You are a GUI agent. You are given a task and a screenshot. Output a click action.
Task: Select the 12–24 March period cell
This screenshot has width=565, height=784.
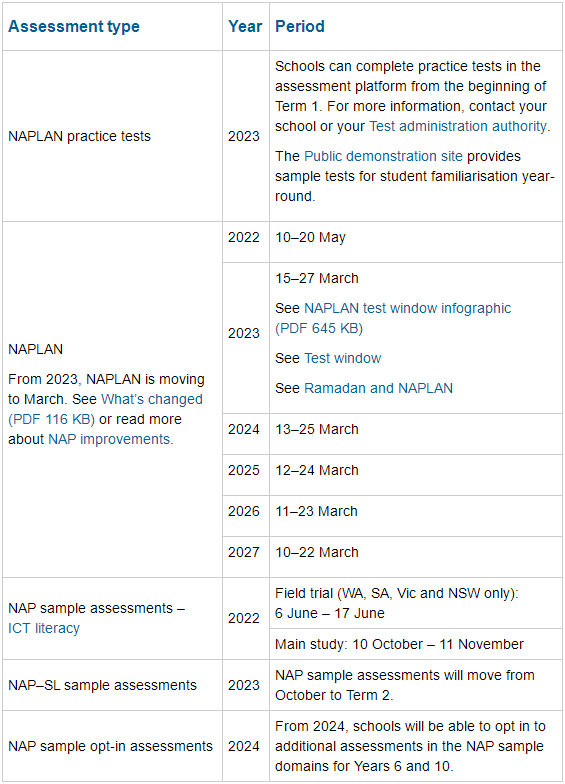point(416,475)
